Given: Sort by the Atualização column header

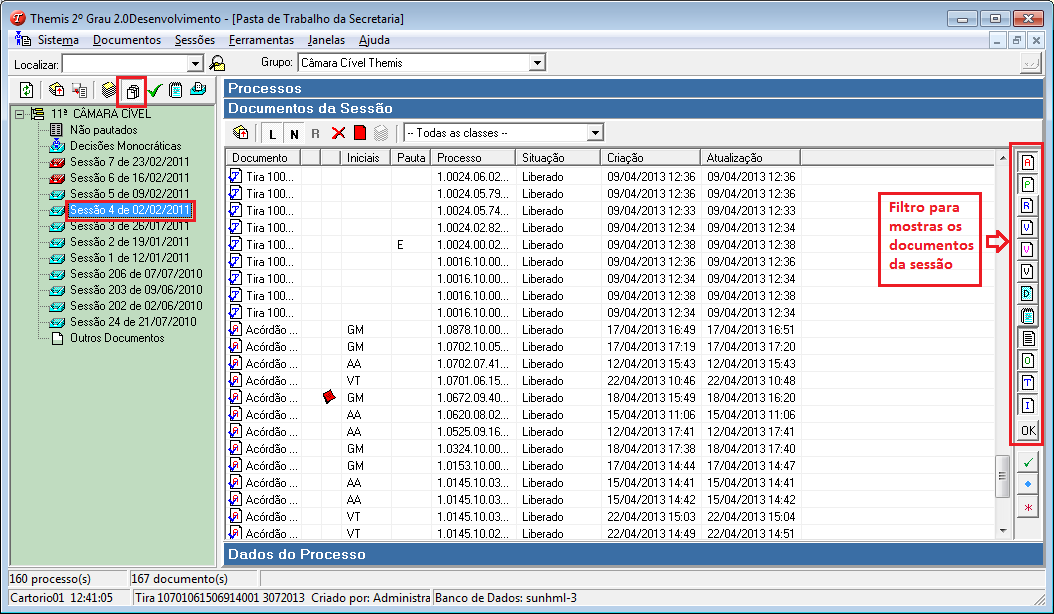Looking at the screenshot, I should click(x=750, y=158).
